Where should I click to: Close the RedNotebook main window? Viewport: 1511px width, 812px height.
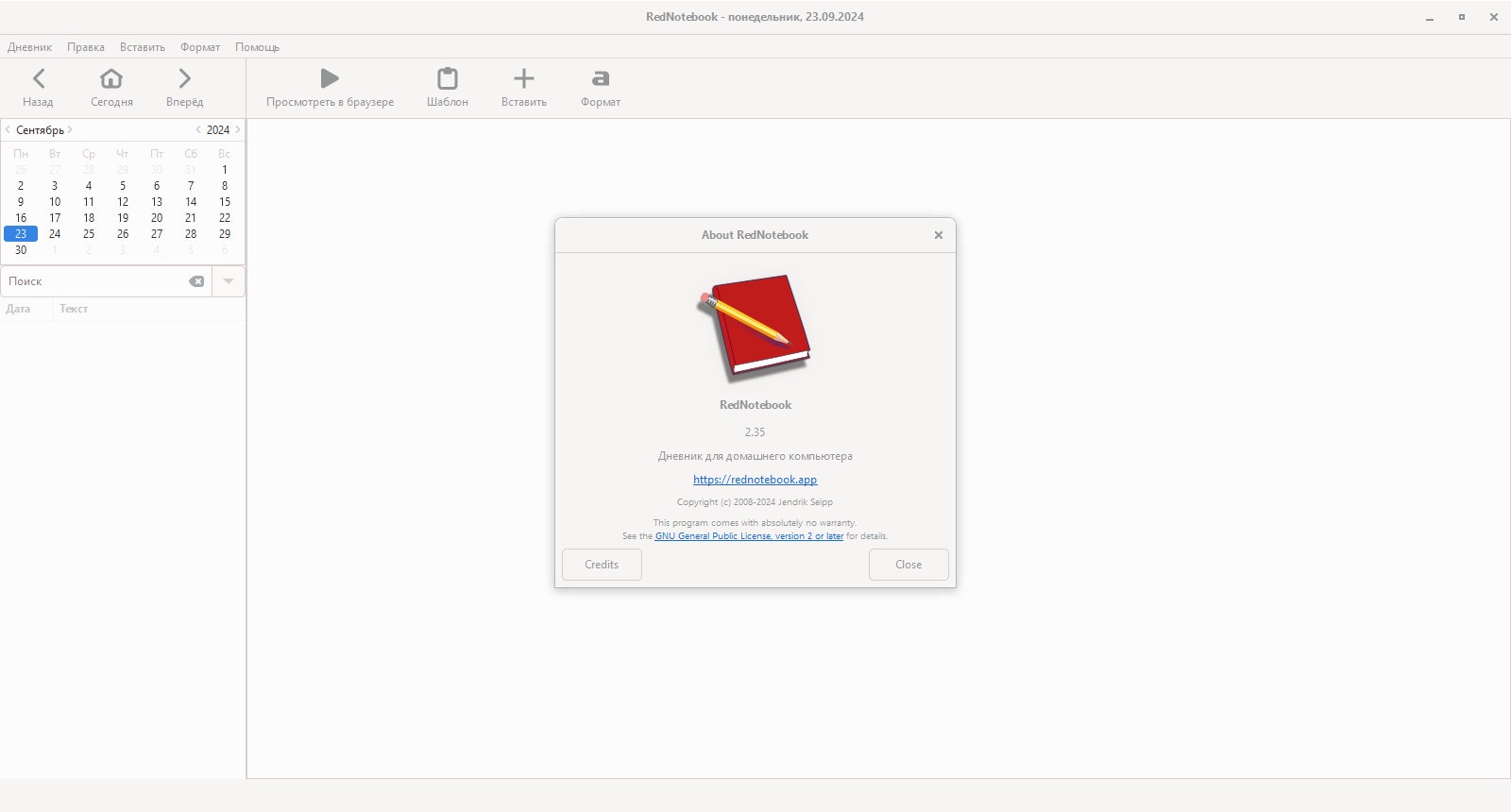[x=1494, y=17]
